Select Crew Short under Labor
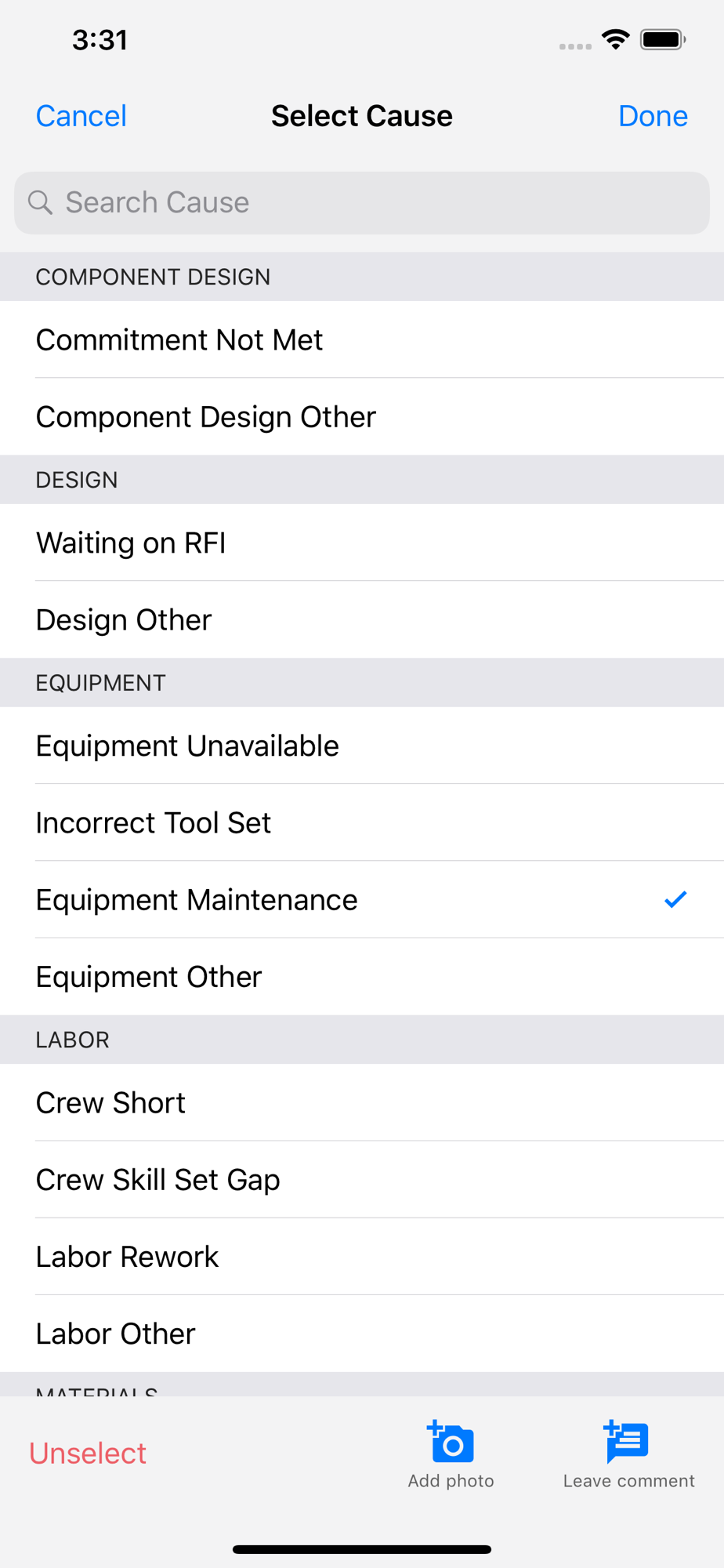Viewport: 724px width, 1568px height. tap(110, 1102)
